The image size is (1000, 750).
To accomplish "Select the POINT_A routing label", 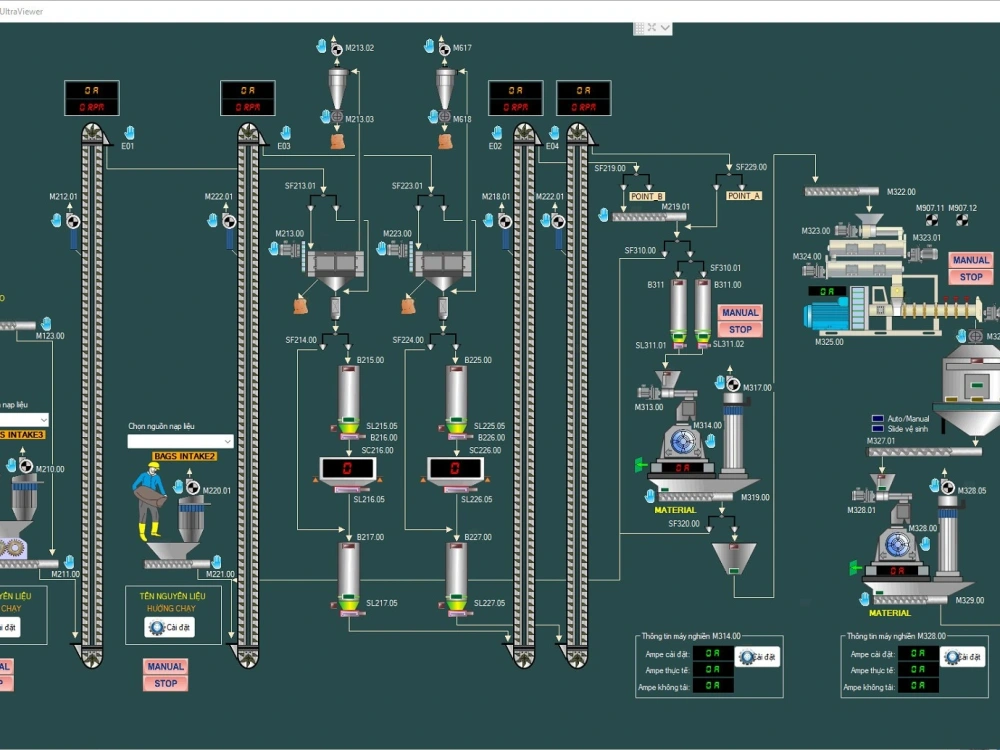I will pyautogui.click(x=743, y=195).
